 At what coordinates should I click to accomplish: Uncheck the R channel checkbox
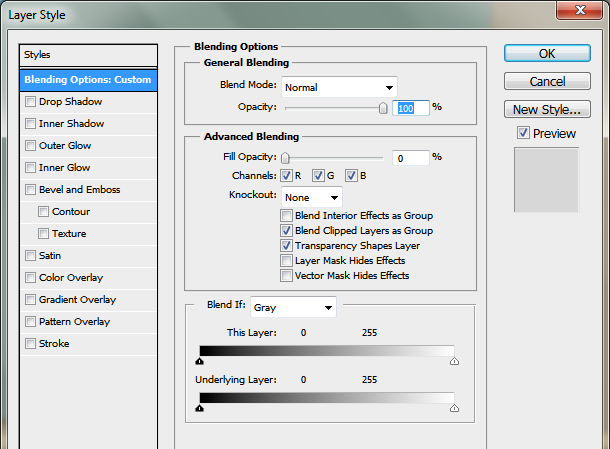[286, 176]
